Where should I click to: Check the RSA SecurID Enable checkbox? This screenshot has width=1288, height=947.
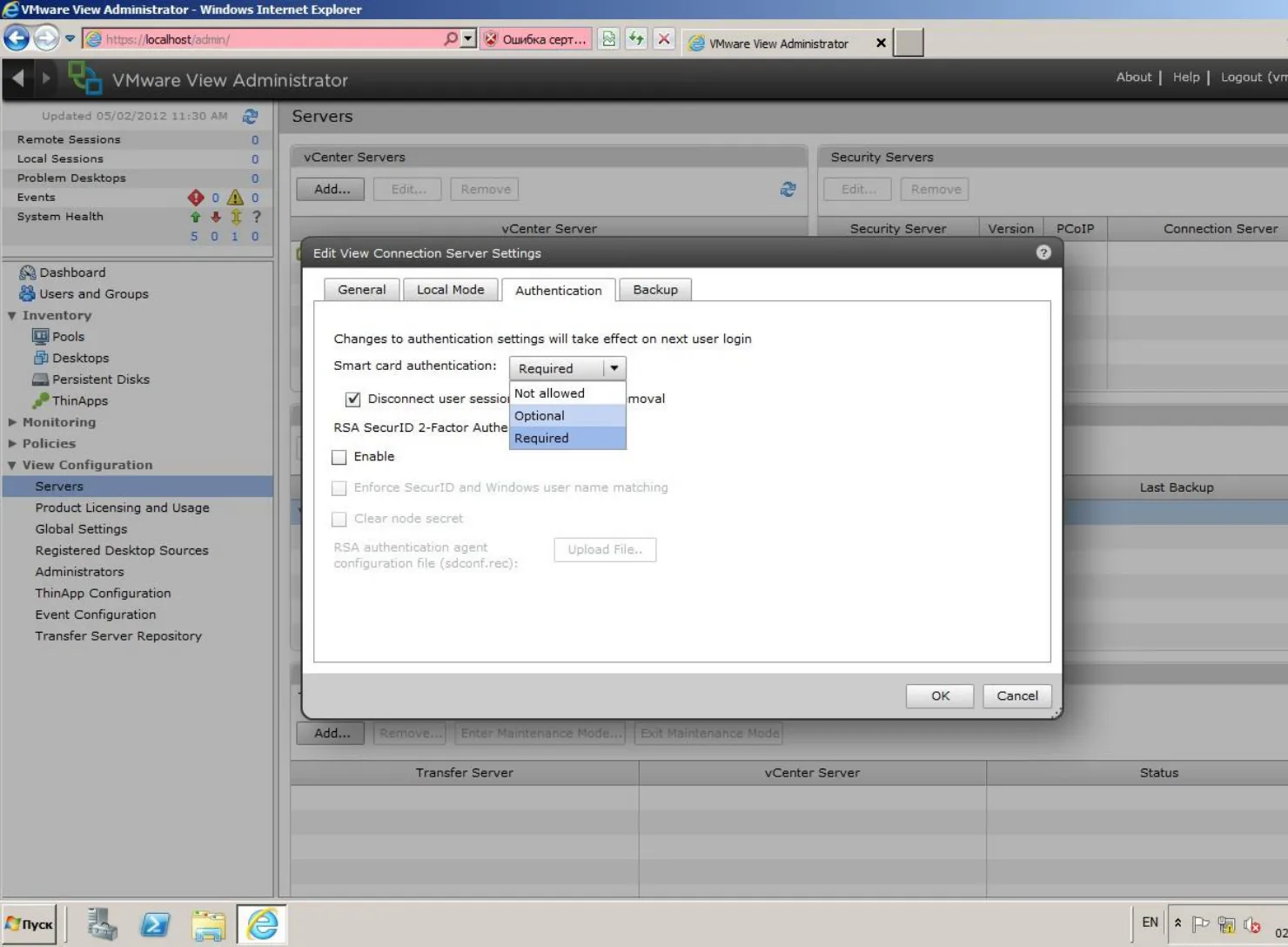tap(339, 457)
